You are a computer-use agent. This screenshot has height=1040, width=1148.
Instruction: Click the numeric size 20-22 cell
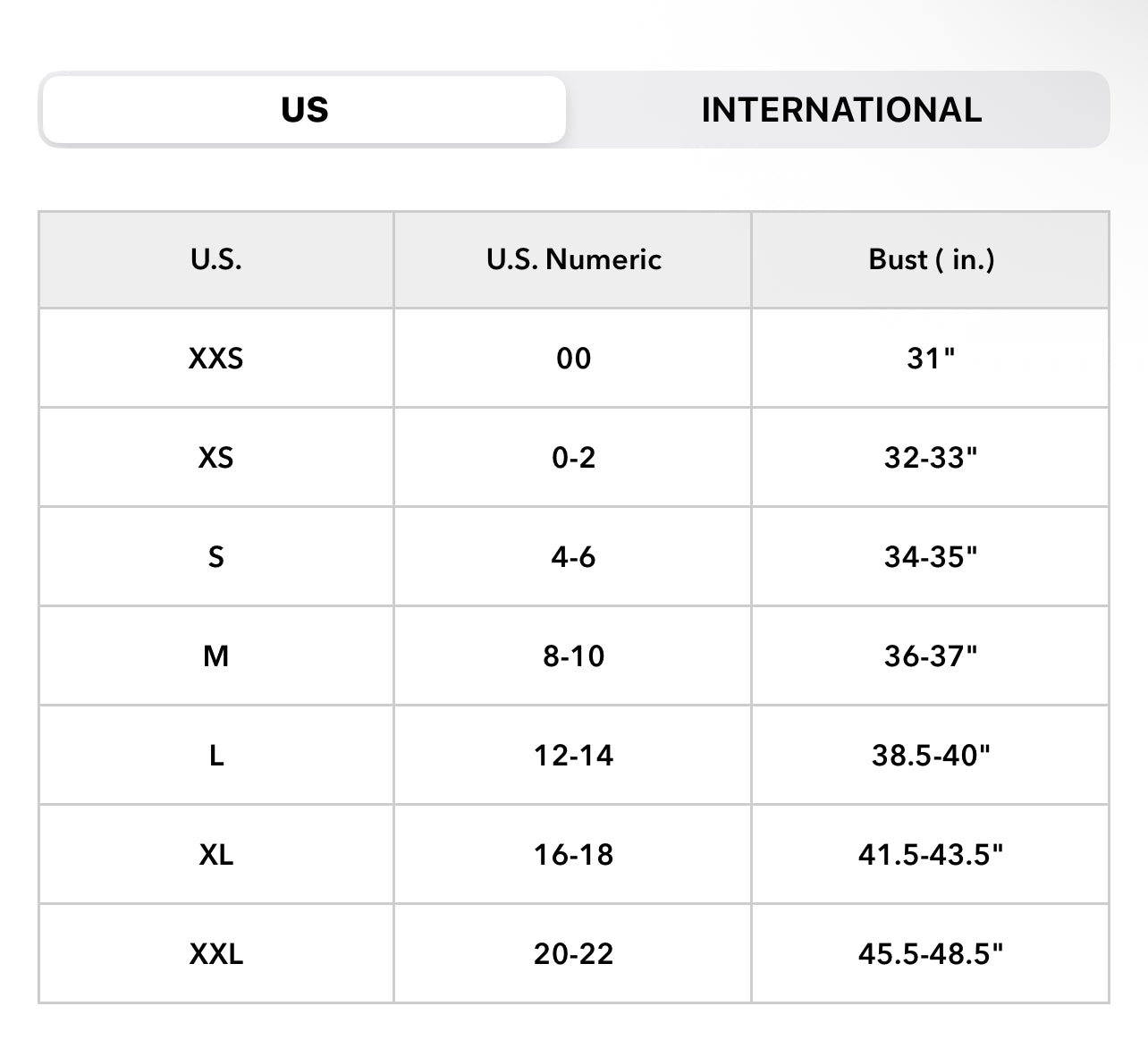tap(573, 954)
